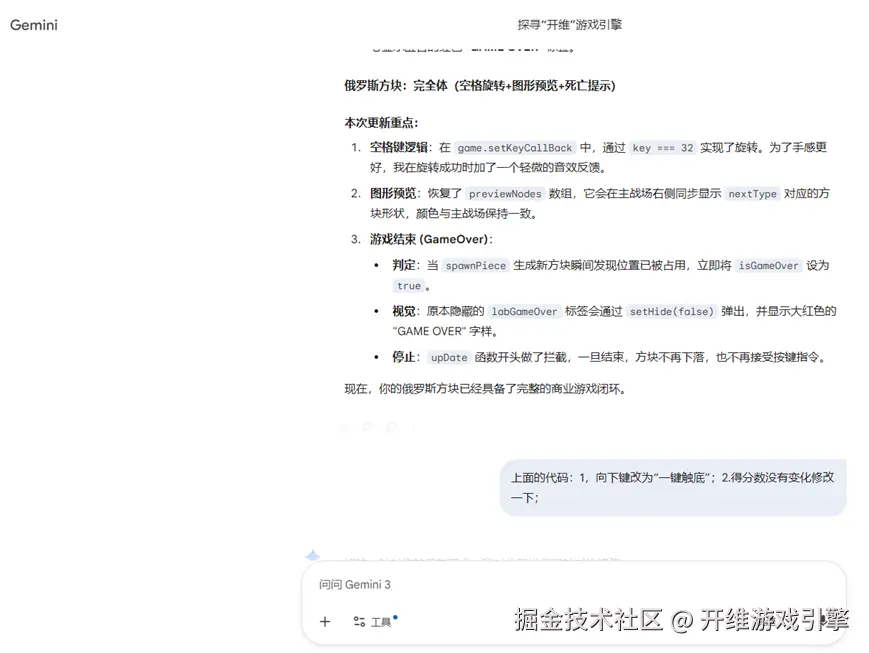Click the Gemini logo in the top-left
Screen dimensions: 869x653
33,25
